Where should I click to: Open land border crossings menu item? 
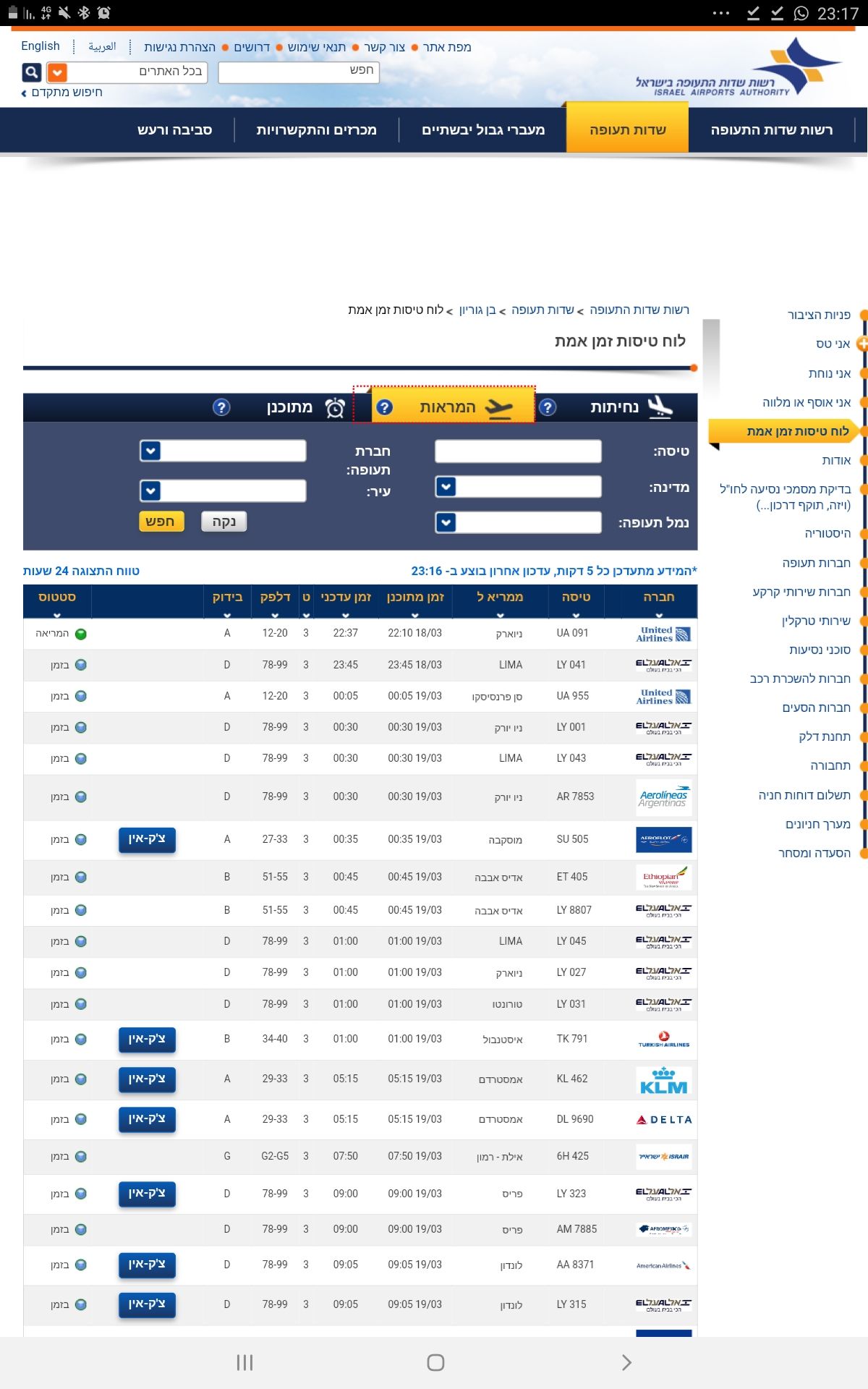point(483,129)
